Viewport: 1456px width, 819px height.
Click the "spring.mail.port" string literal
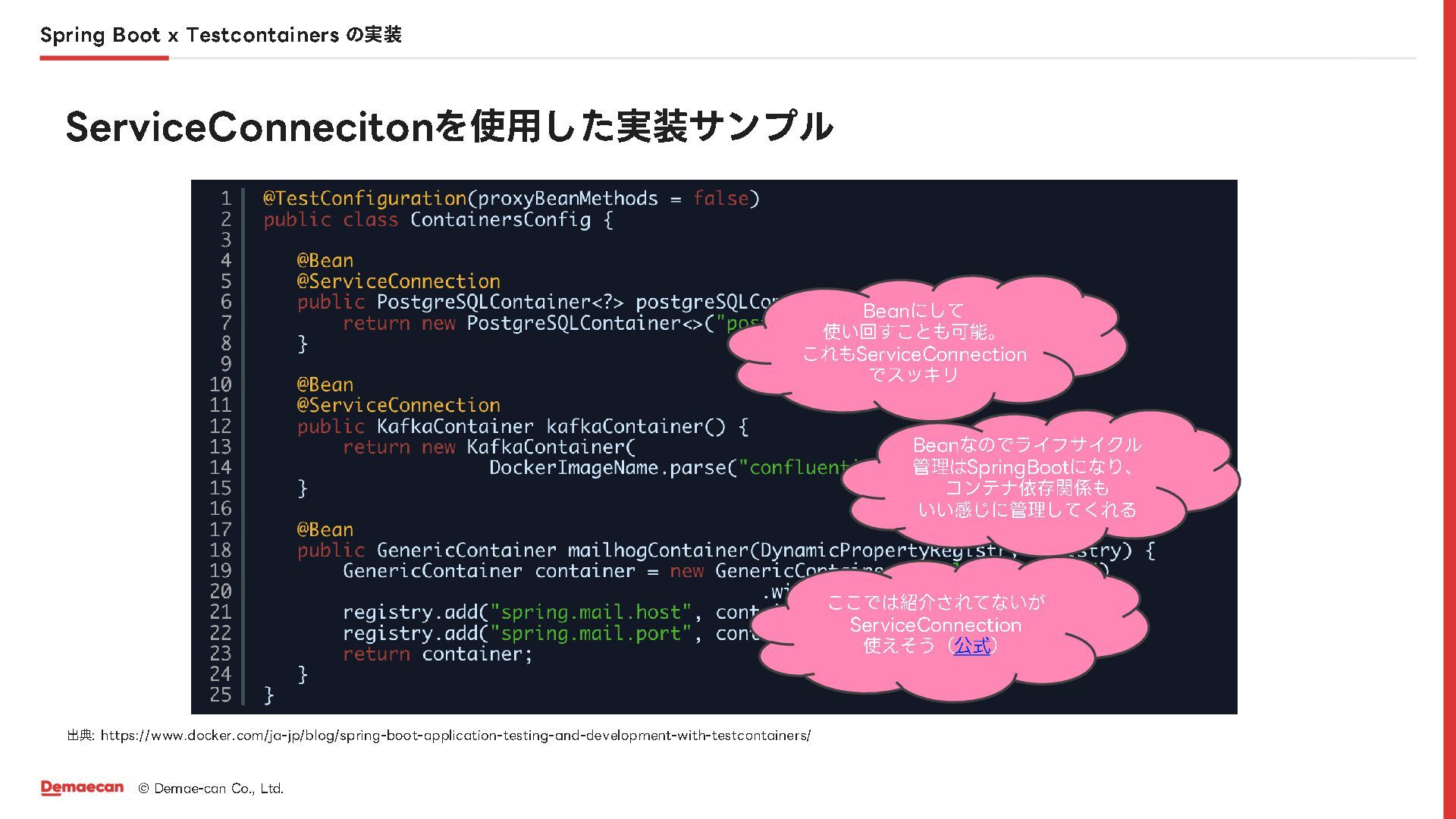591,633
